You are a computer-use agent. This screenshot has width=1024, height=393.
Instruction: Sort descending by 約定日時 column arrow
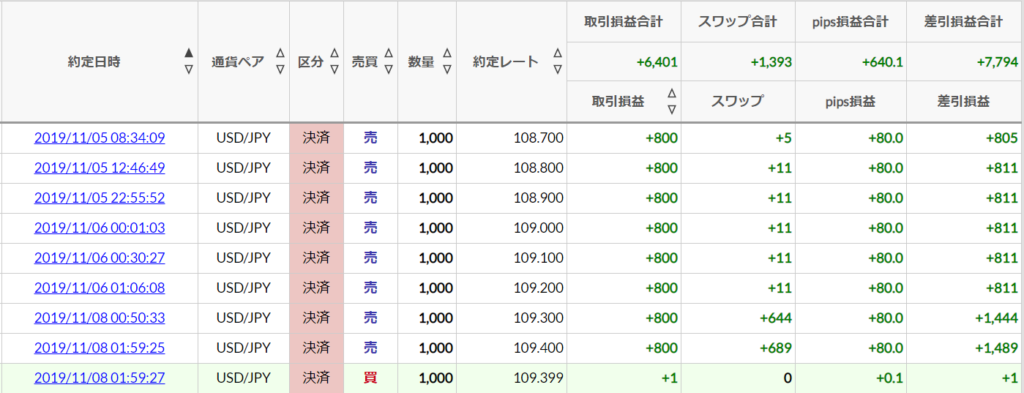[x=189, y=69]
